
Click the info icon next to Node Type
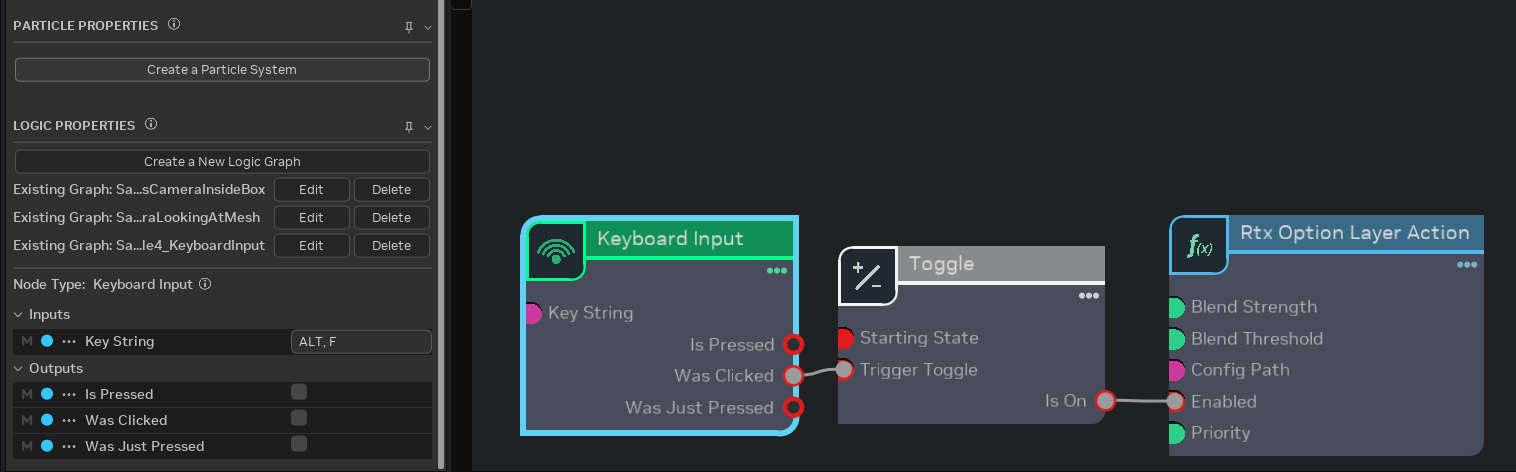click(x=205, y=284)
